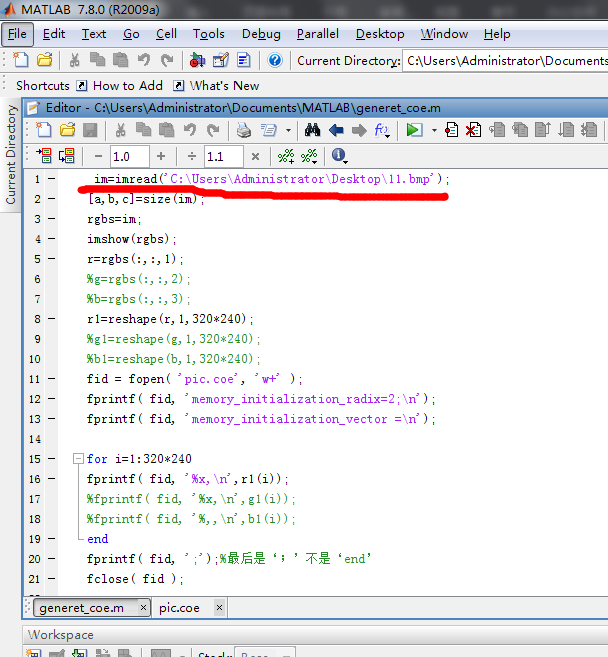Click Cut icon in main toolbar
The image size is (608, 657).
pyautogui.click(x=75, y=60)
